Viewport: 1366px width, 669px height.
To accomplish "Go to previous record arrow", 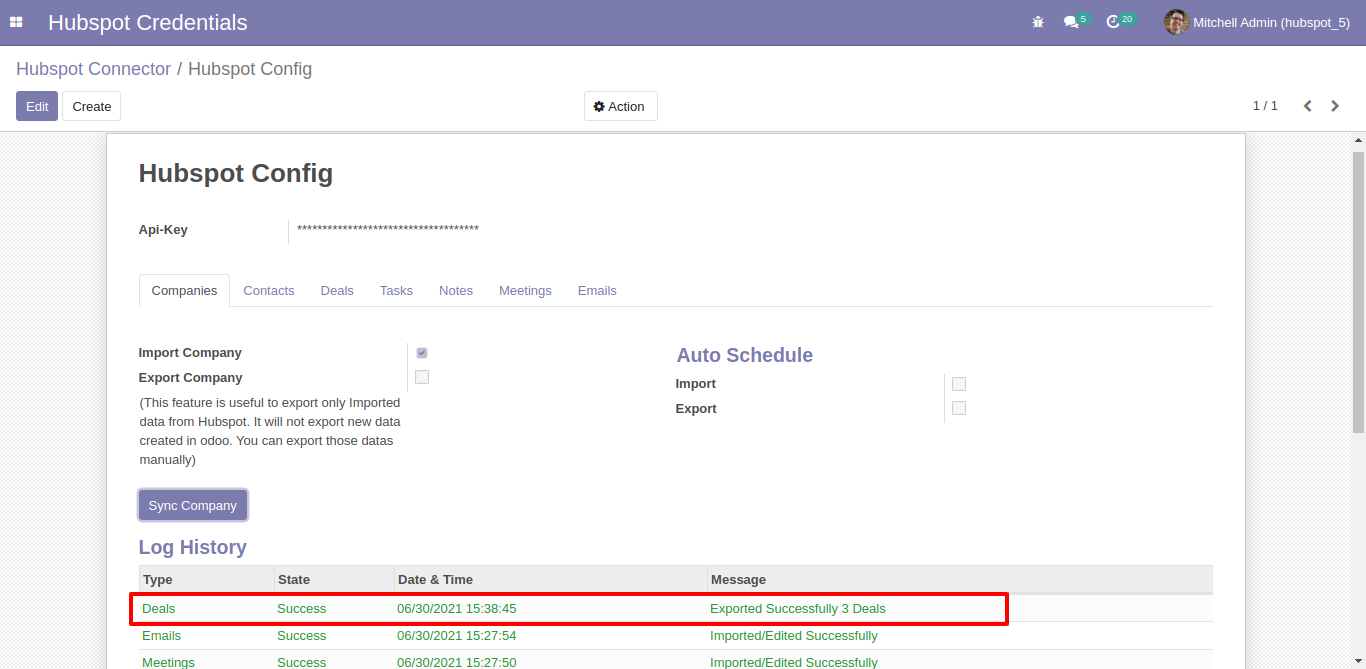I will pyautogui.click(x=1307, y=106).
